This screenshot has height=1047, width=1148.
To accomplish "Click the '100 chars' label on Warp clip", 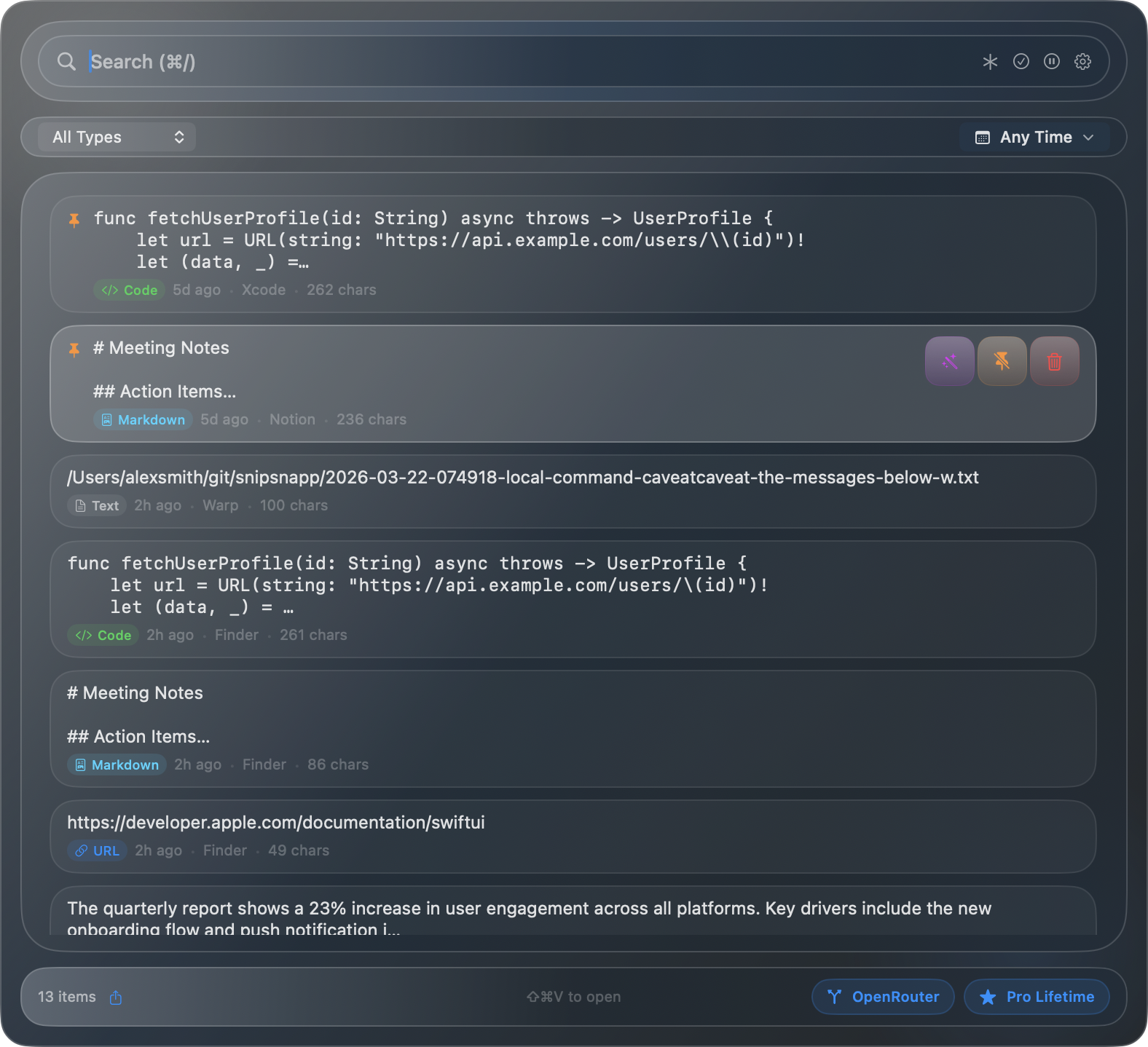I will (x=294, y=505).
